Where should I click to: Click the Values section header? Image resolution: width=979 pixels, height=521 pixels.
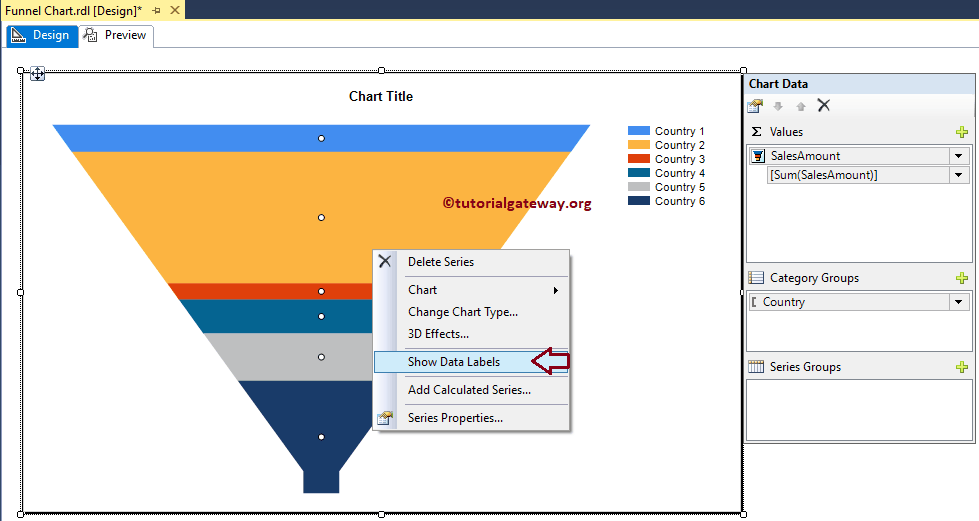(786, 132)
